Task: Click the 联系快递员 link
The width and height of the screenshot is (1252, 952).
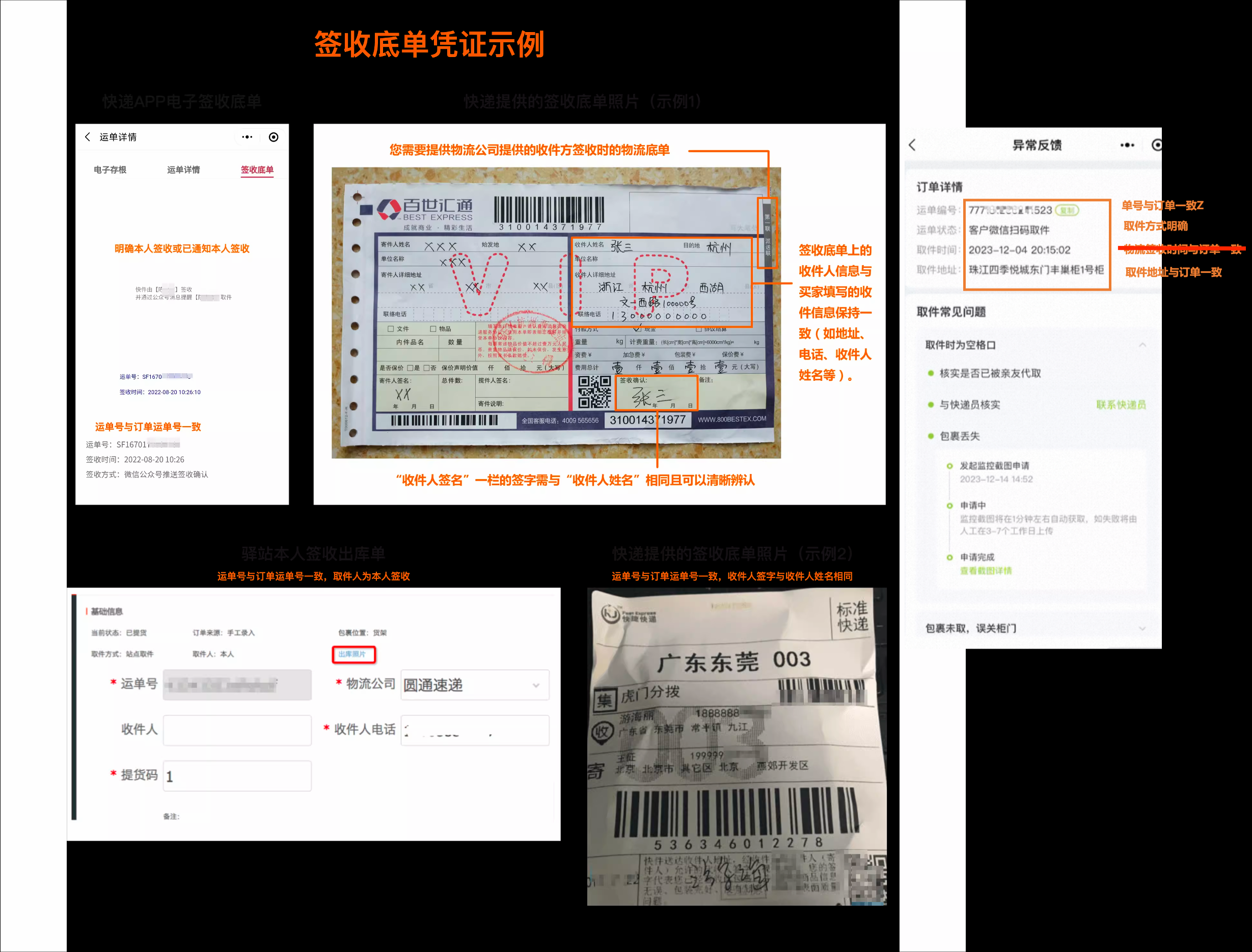Action: [1121, 405]
